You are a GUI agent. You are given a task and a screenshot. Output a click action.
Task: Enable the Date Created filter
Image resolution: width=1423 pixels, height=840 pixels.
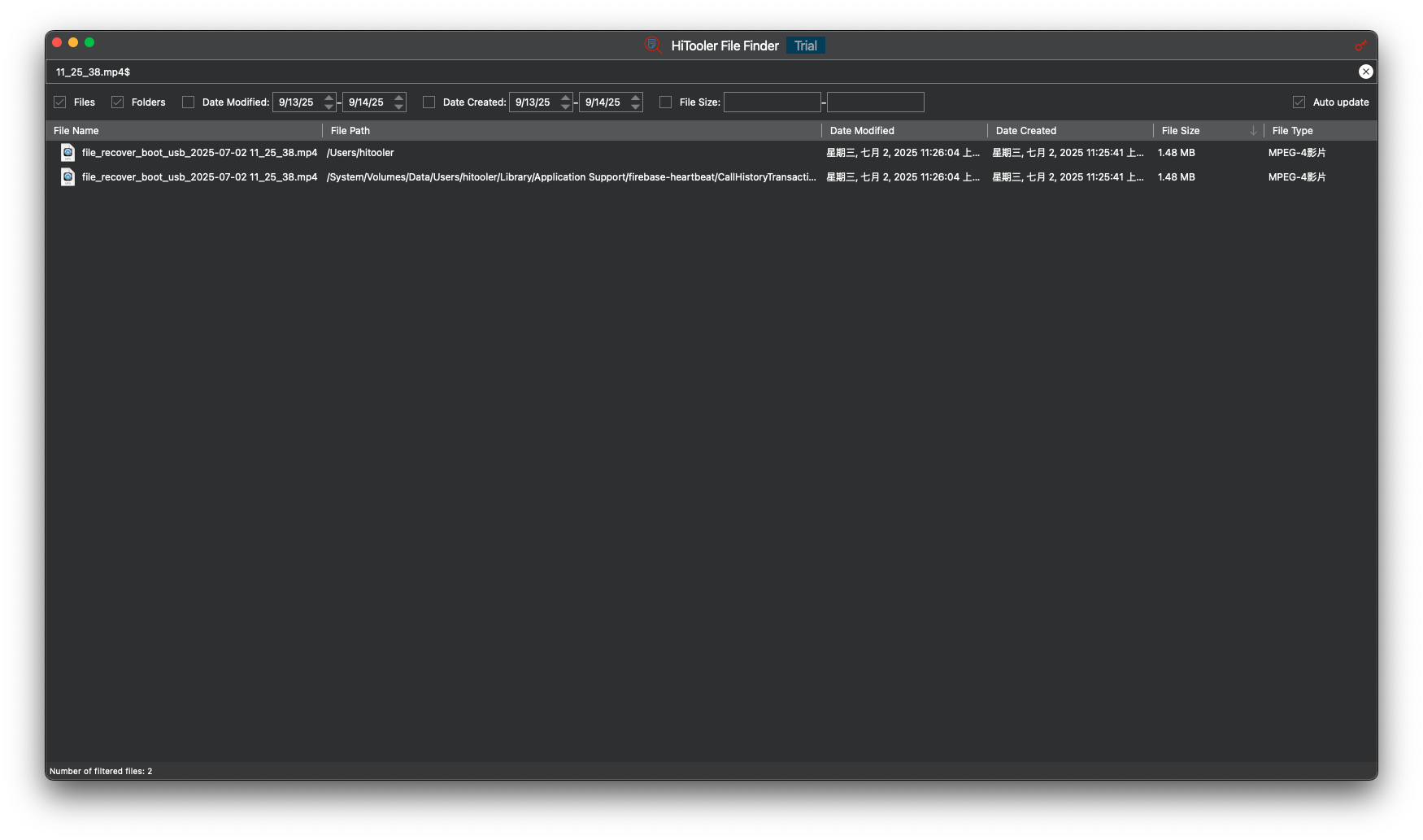pos(429,102)
